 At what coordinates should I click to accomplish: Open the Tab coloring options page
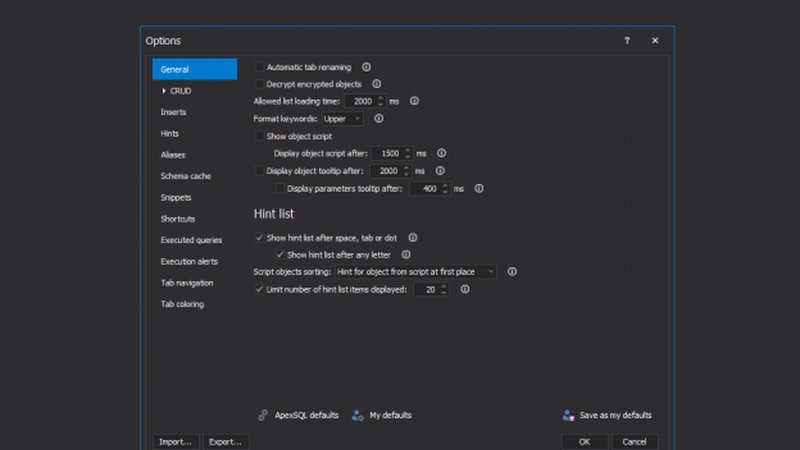[182, 304]
